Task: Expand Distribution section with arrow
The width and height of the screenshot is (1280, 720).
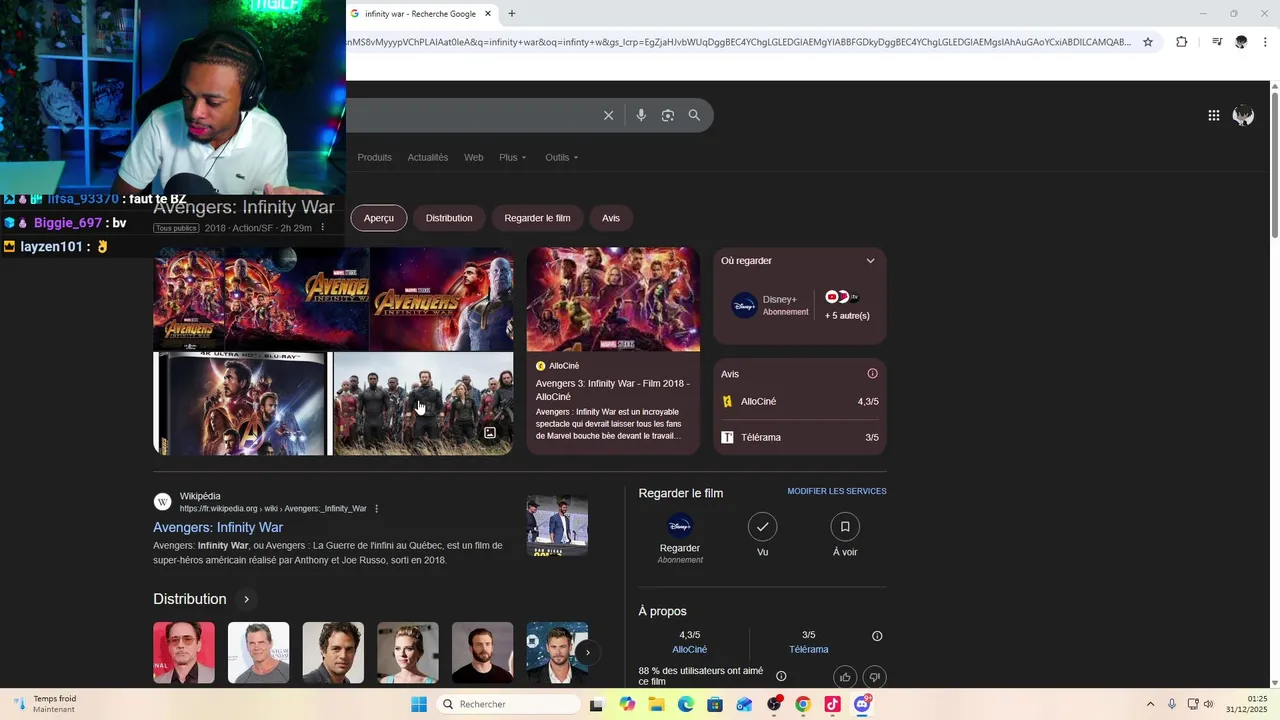Action: click(x=246, y=599)
